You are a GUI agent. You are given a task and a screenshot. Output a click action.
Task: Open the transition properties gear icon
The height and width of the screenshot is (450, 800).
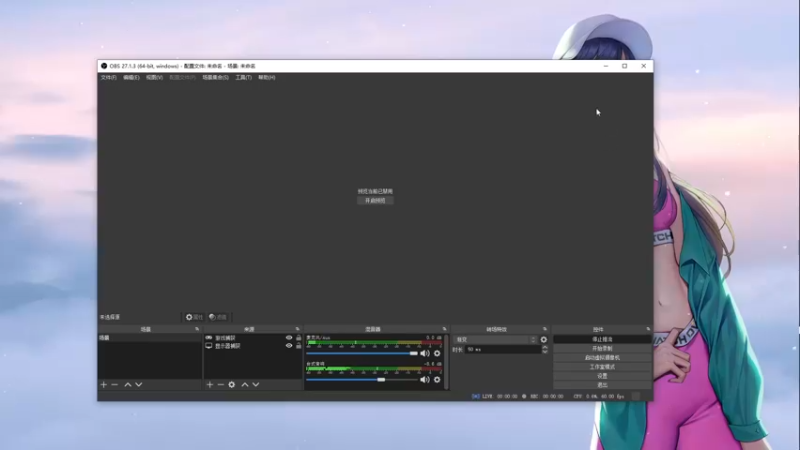544,340
